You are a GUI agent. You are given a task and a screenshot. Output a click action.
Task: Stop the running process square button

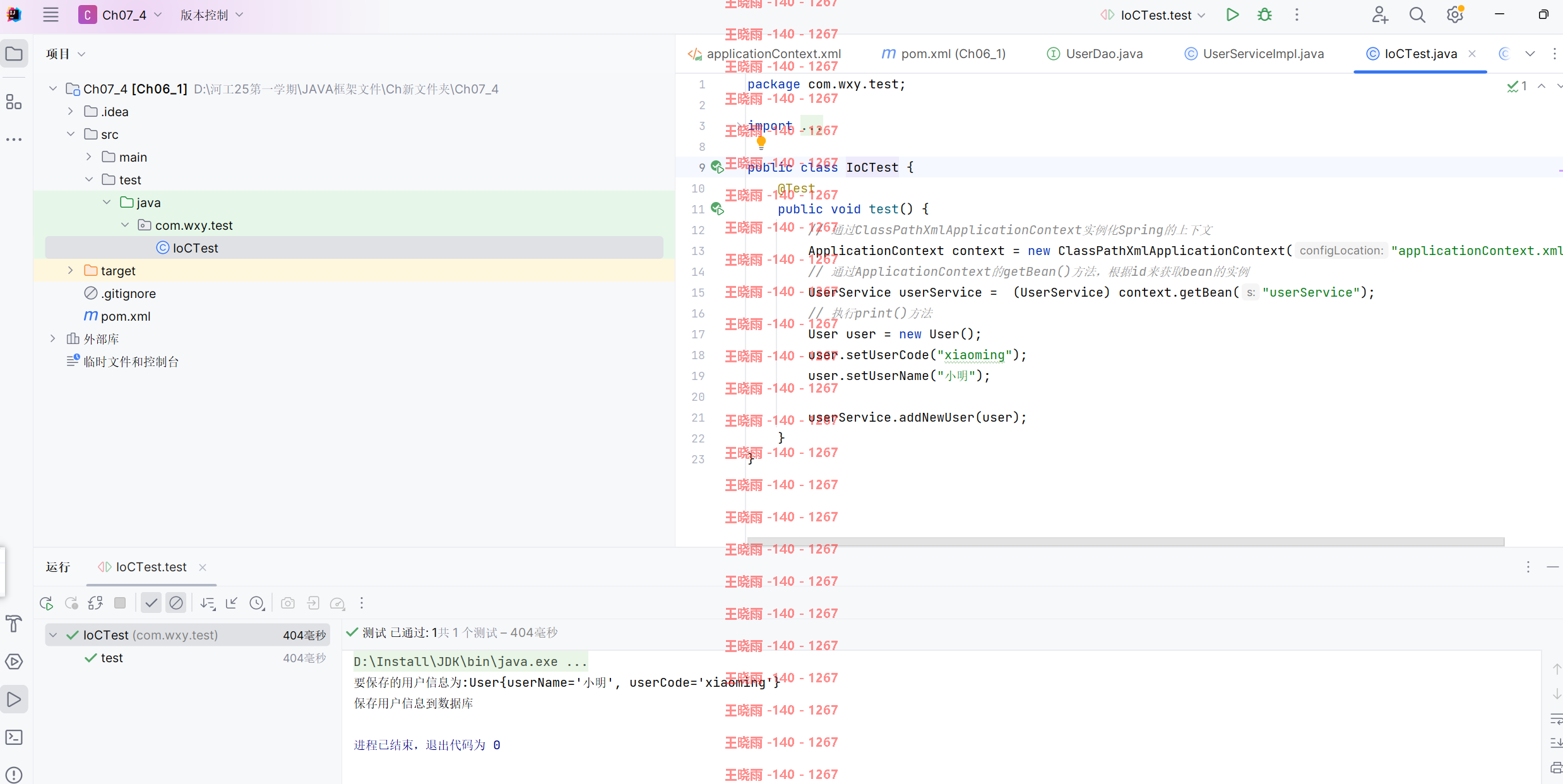coord(120,603)
